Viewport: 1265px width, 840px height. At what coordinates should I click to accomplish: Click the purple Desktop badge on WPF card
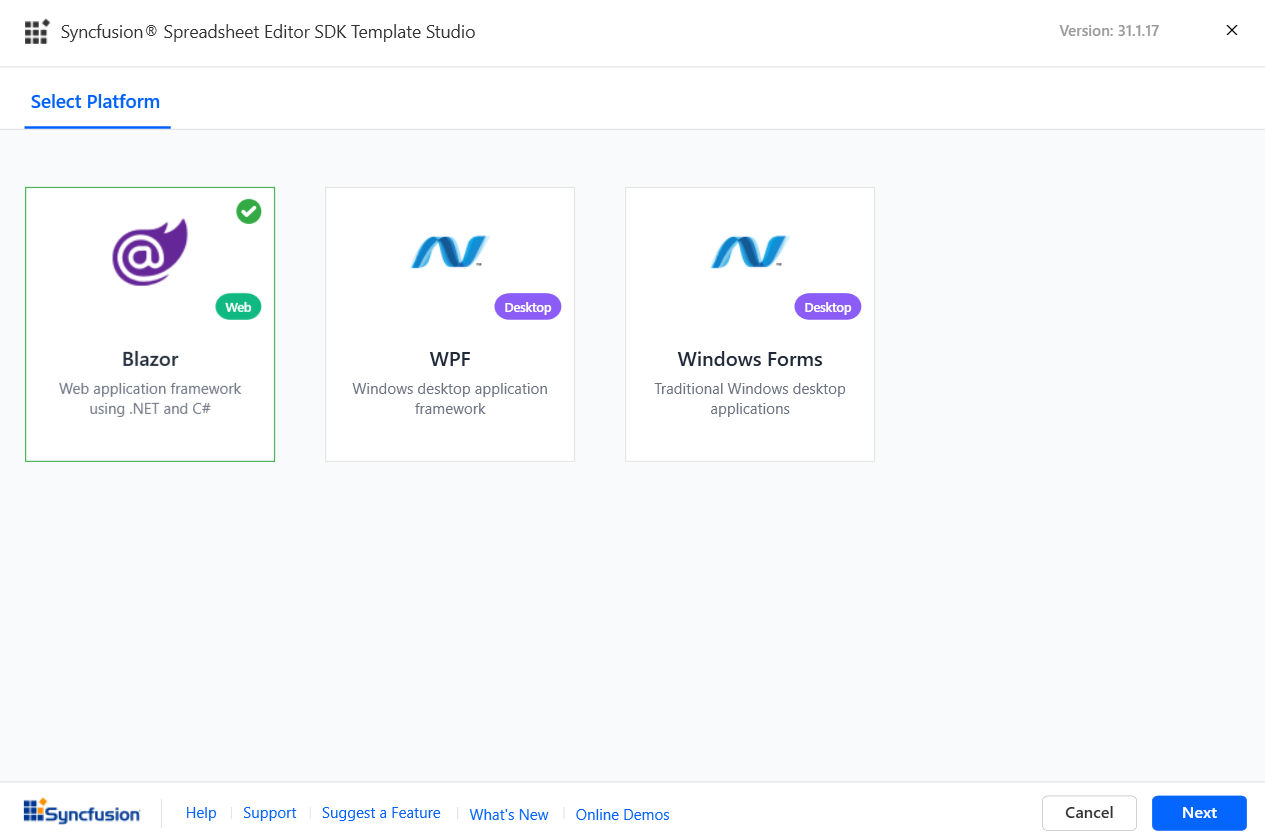(x=527, y=307)
